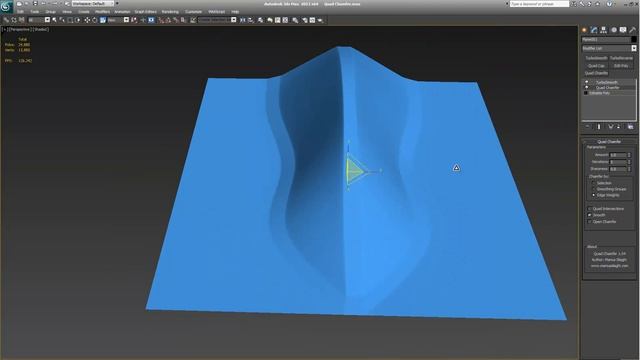Click the Render Production teapot icon

320,20
